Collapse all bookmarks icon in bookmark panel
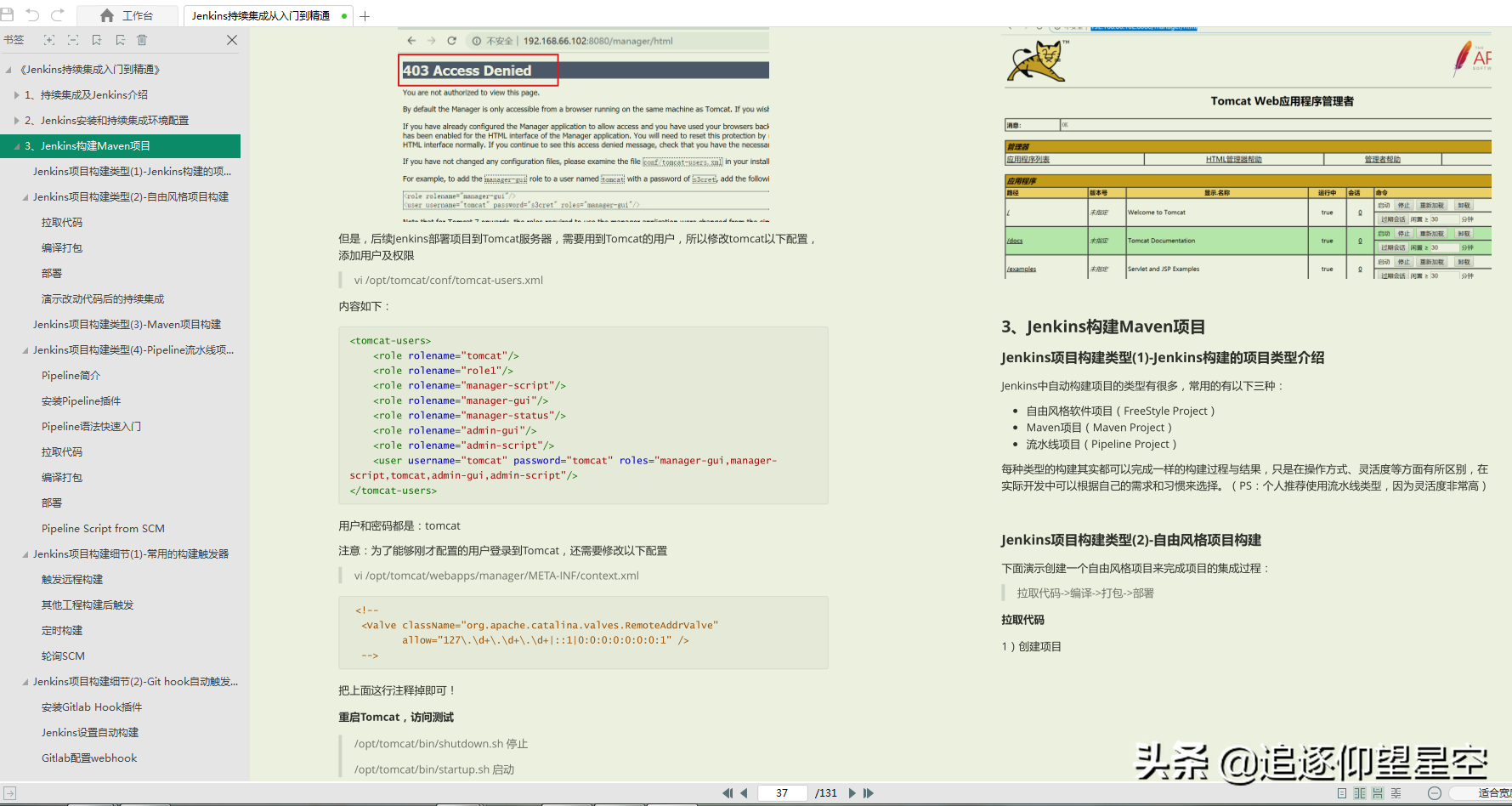Image resolution: width=1512 pixels, height=806 pixels. [x=73, y=40]
